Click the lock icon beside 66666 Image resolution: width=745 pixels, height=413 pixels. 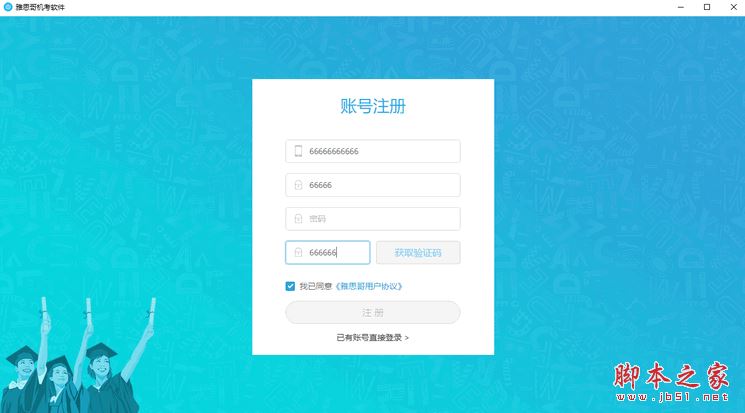point(298,185)
